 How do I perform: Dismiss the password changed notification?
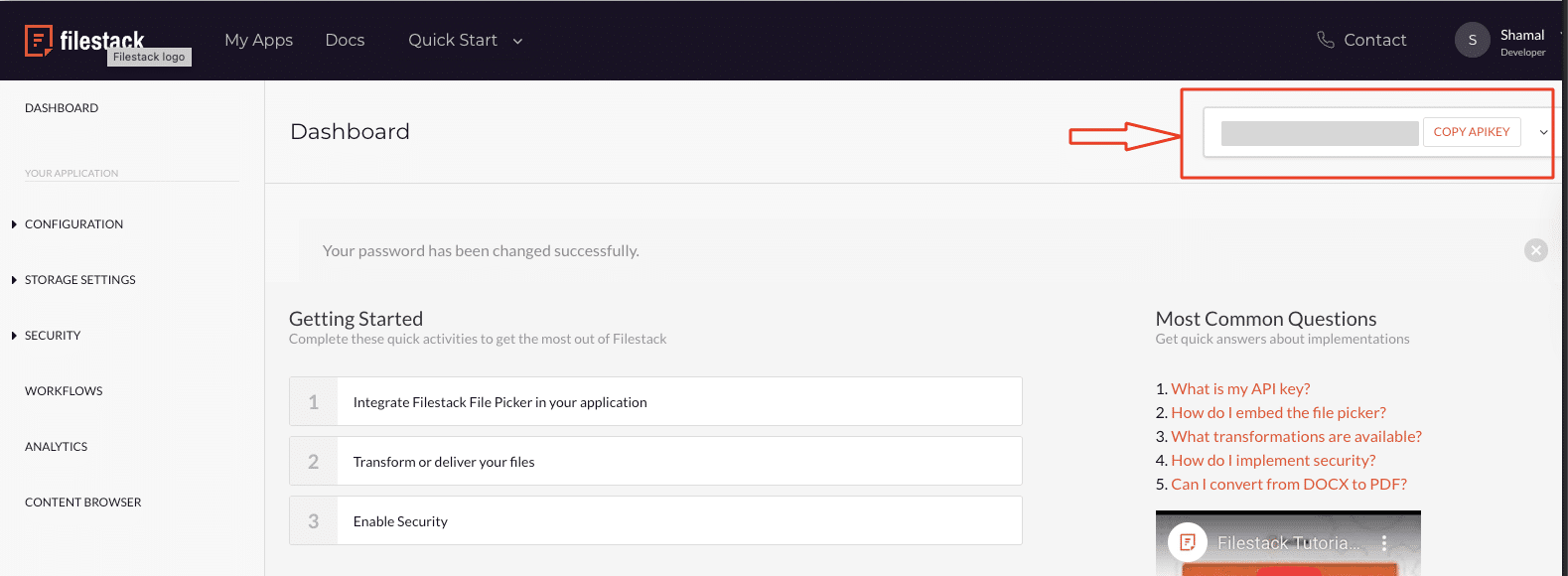tap(1535, 250)
